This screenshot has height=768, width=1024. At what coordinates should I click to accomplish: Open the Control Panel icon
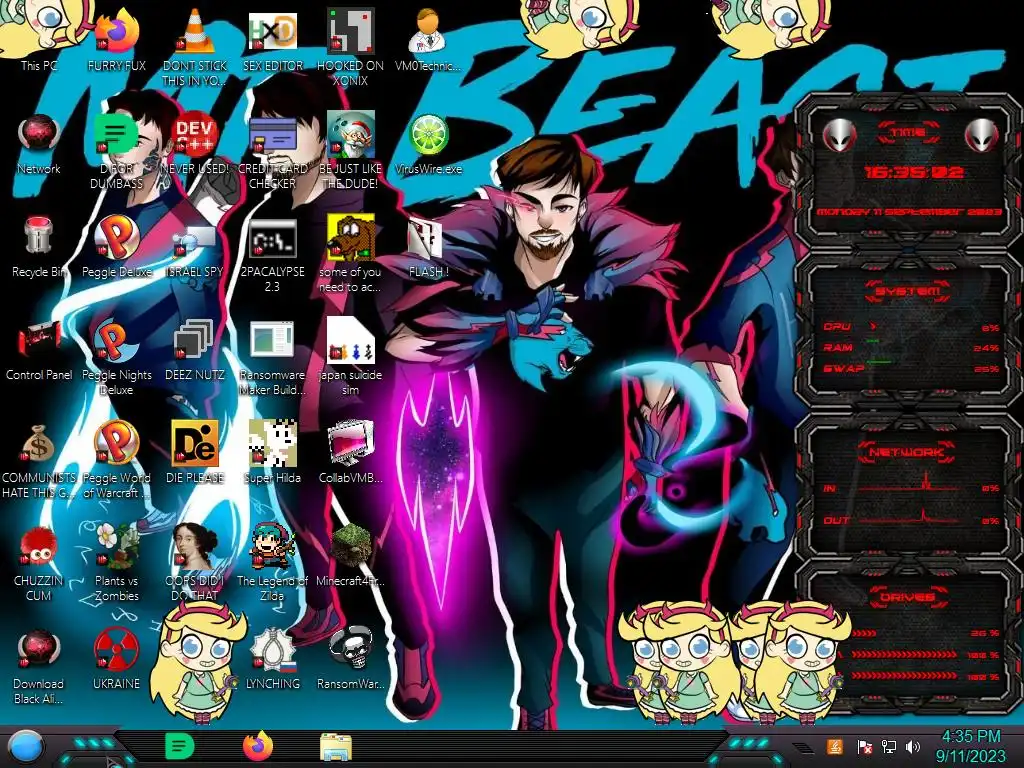tap(39, 350)
